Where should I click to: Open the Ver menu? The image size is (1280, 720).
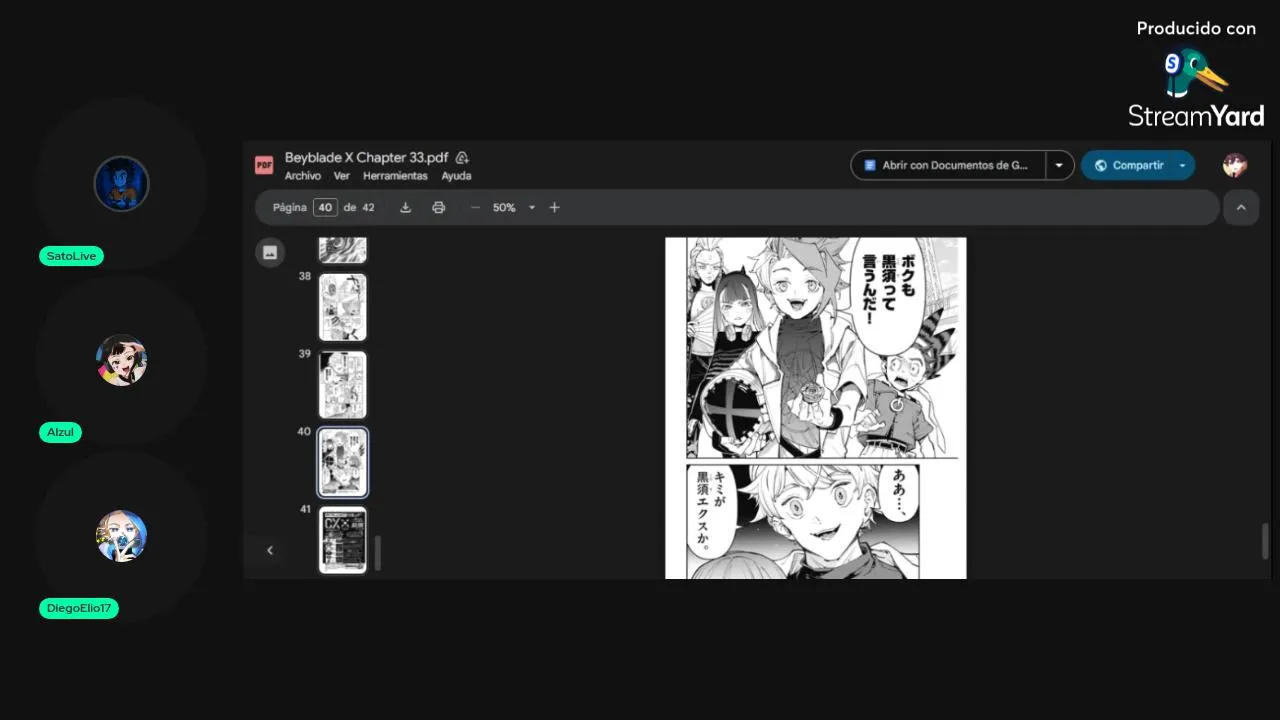click(342, 176)
